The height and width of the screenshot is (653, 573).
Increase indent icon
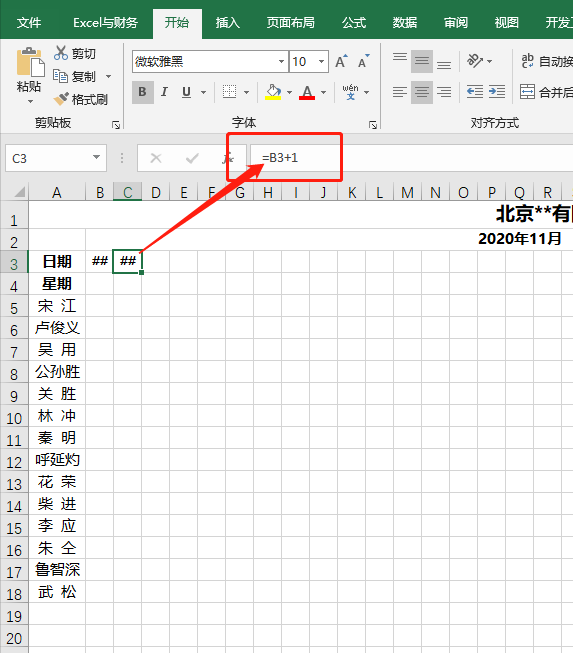(497, 92)
